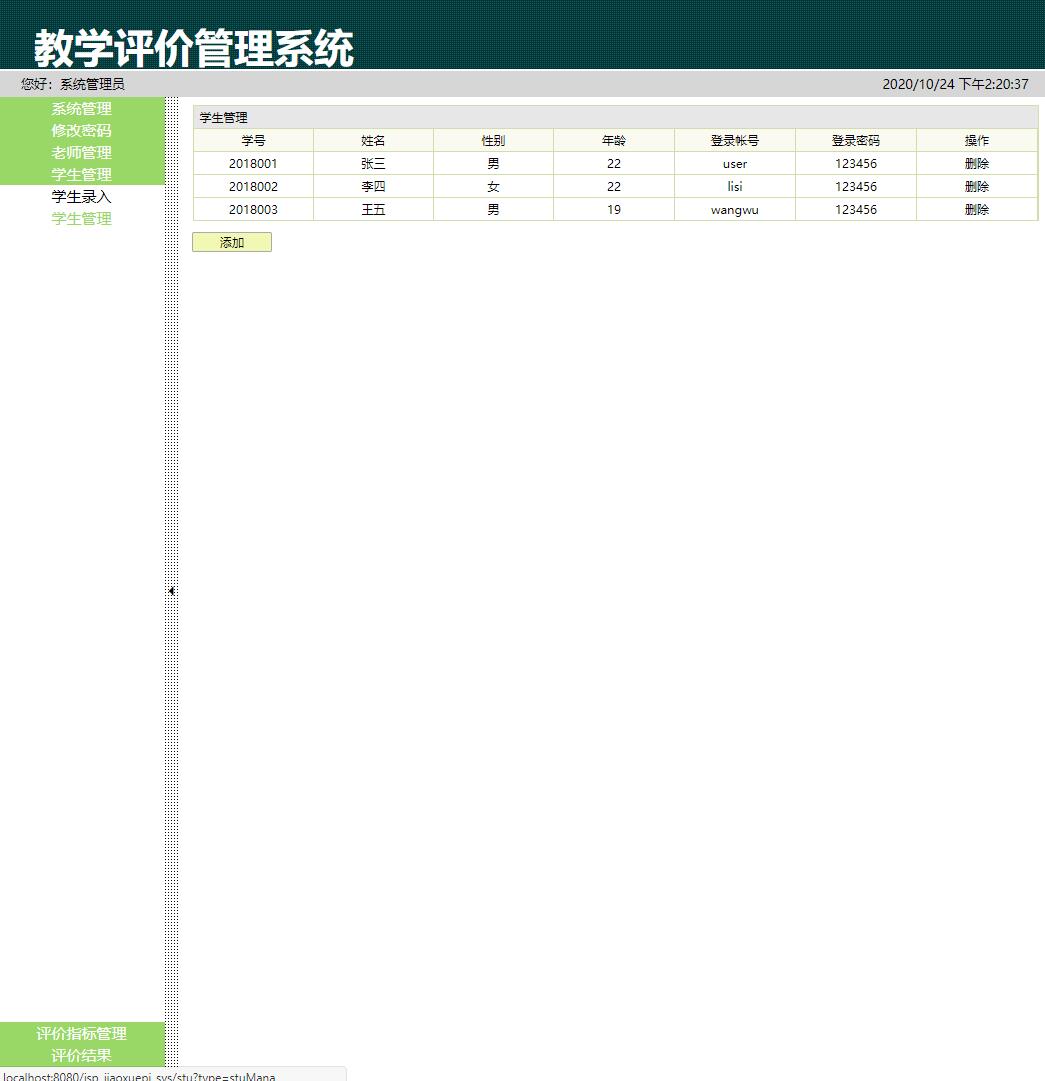Delete student 李四 via the 删除 link
Screen dimensions: 1045x1081
pos(976,186)
